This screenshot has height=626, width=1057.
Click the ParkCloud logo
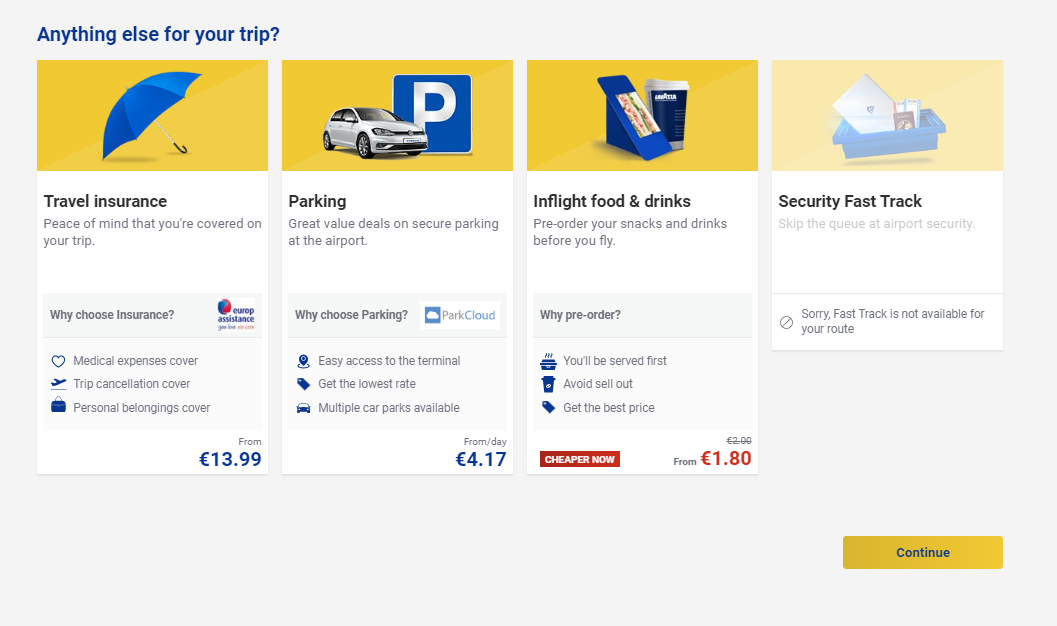coord(460,315)
